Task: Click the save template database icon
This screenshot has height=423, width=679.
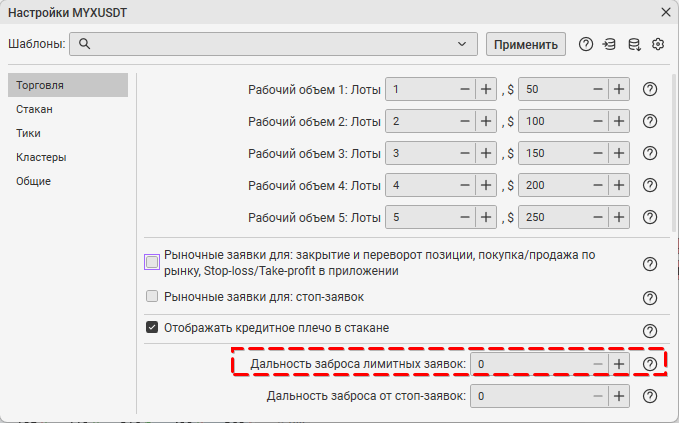Action: (634, 44)
